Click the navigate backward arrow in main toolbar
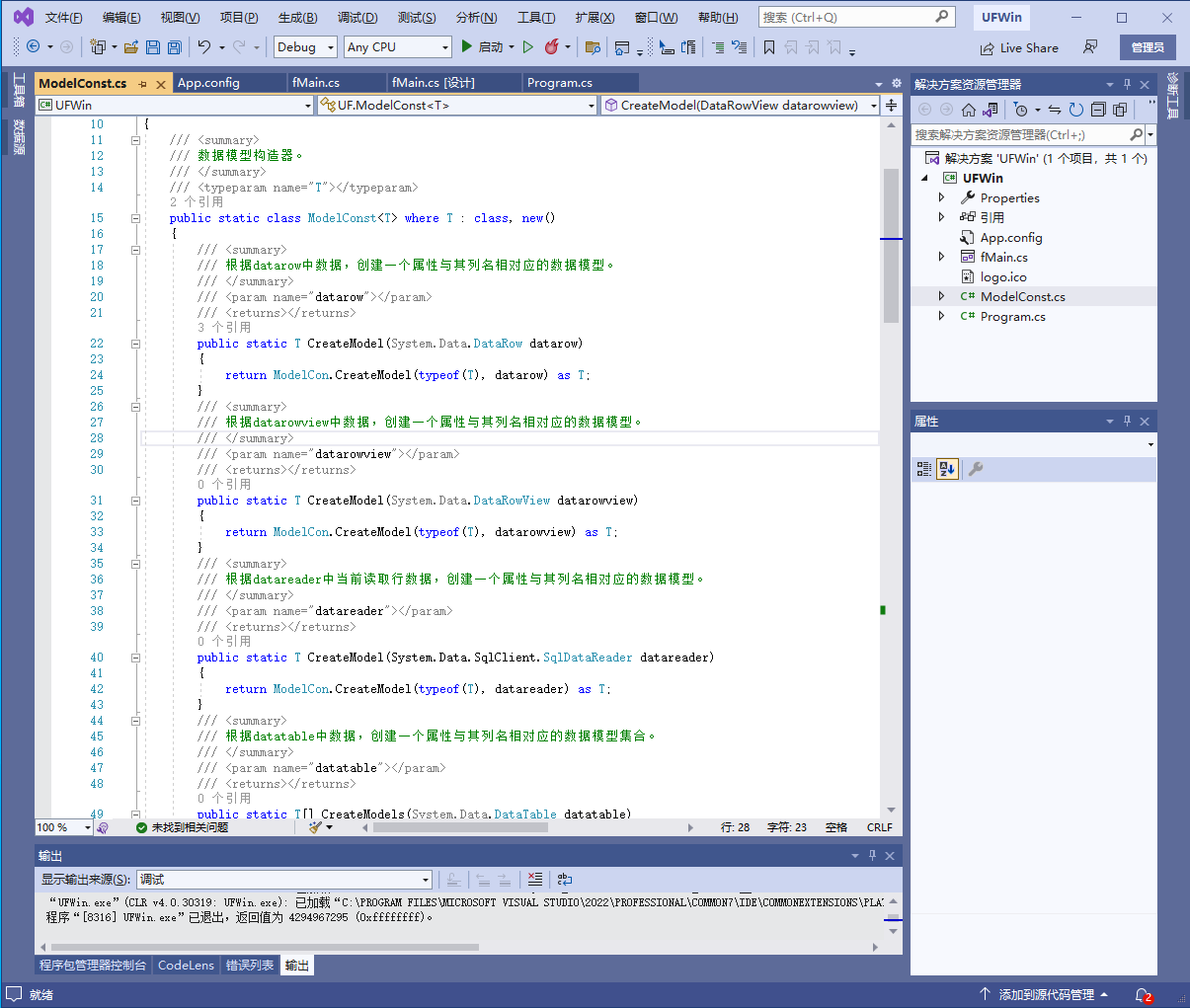Viewport: 1190px width, 1008px height. [33, 46]
